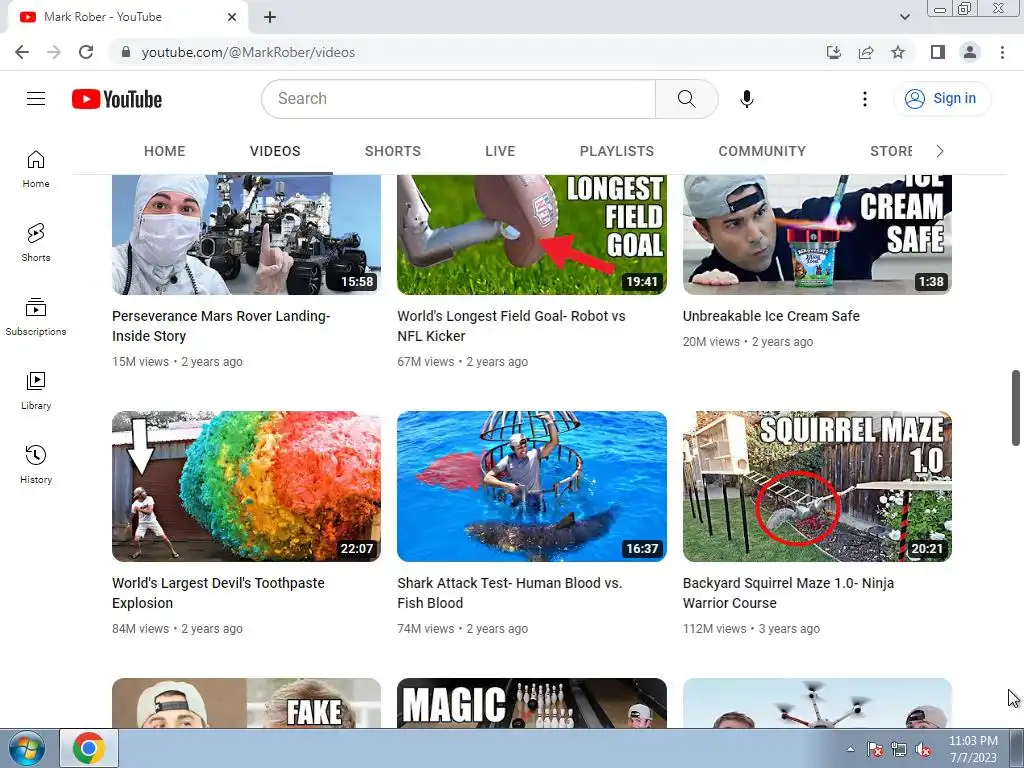Click '67M views' under Field Goal video
This screenshot has height=768, width=1024.
click(x=426, y=362)
